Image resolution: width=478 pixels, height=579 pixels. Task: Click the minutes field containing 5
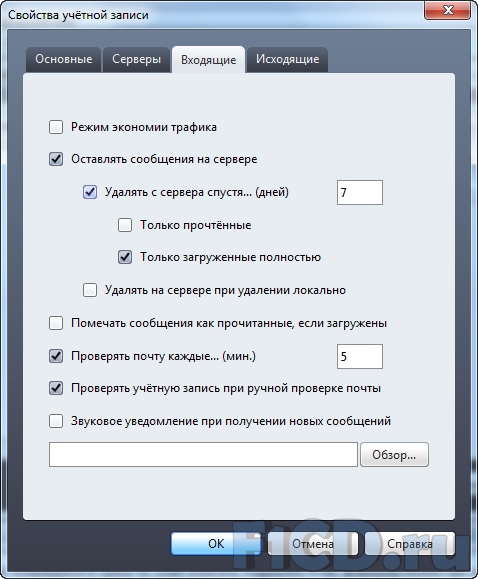tap(360, 356)
